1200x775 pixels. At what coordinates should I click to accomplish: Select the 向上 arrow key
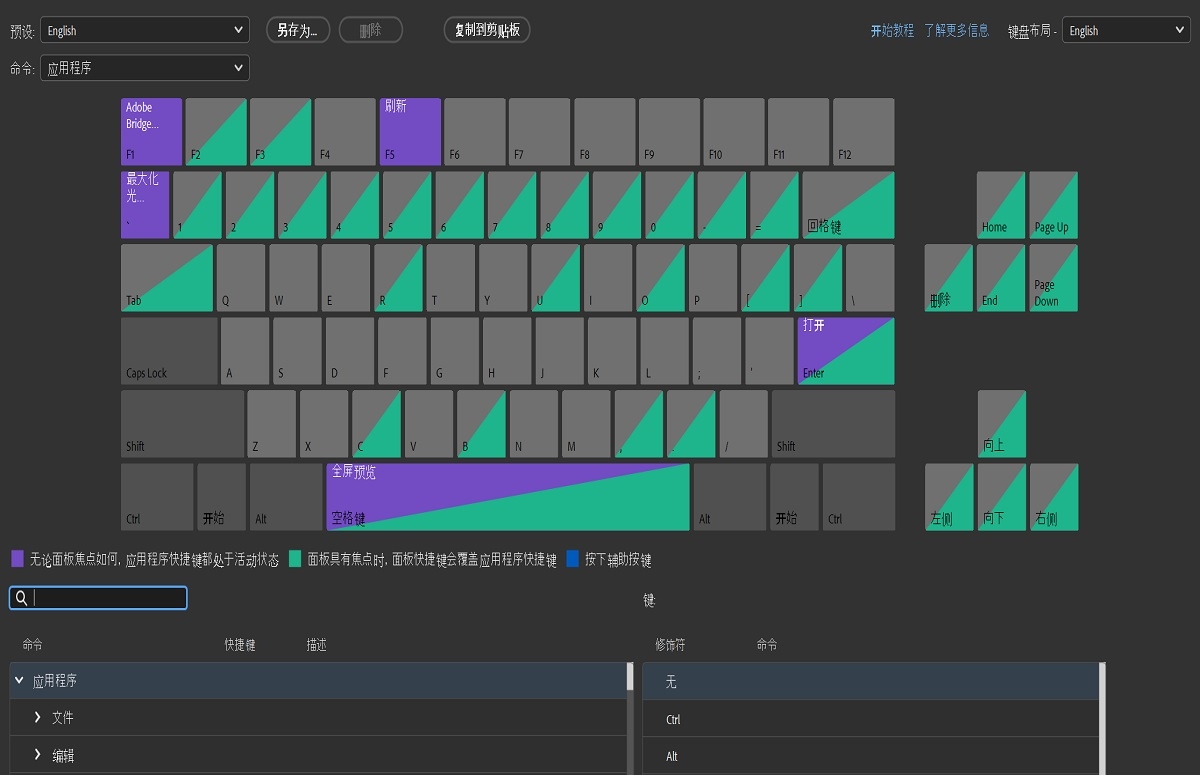[1001, 424]
